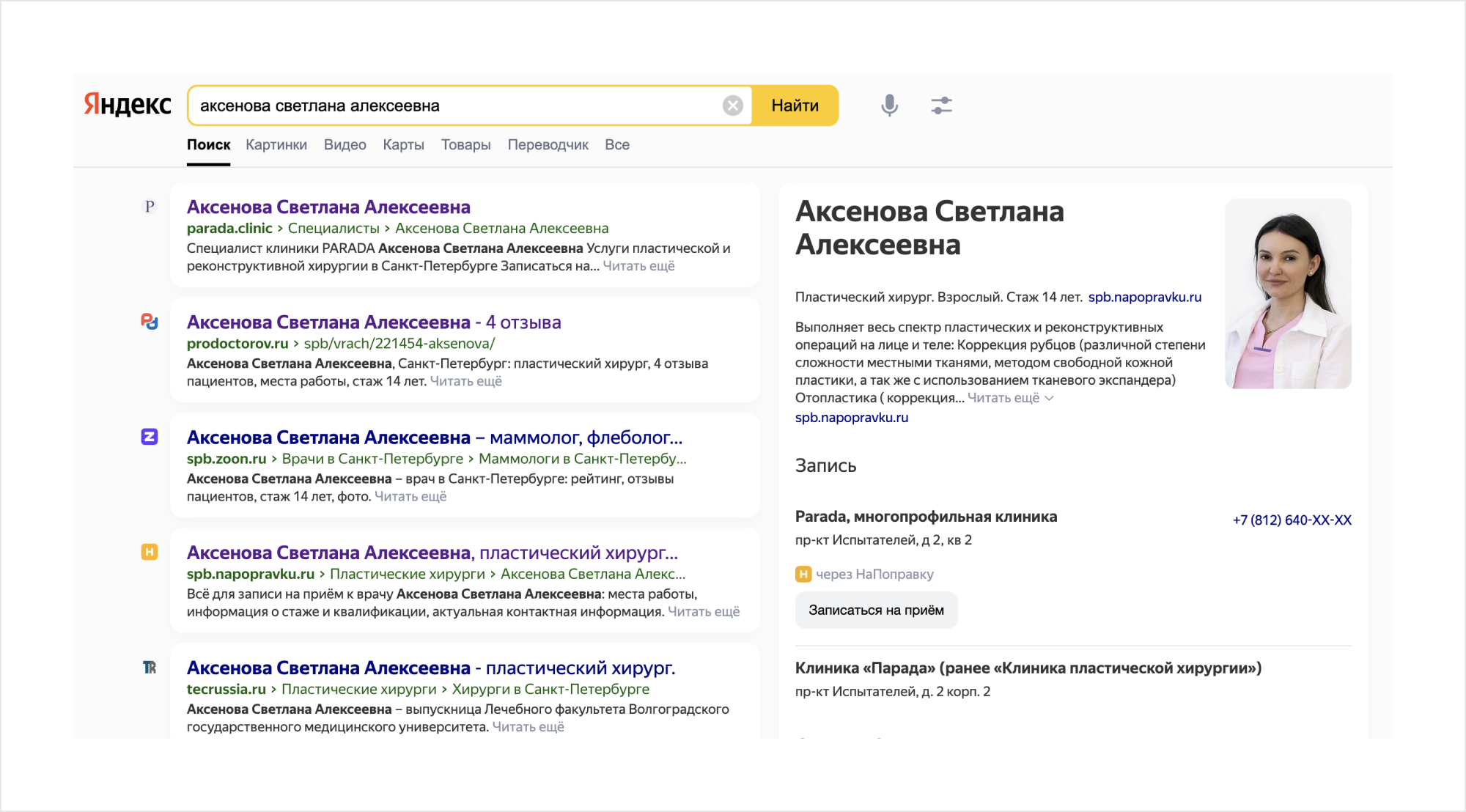1466x812 pixels.
Task: Click the prodoctorov.ru favicon
Action: [x=150, y=322]
